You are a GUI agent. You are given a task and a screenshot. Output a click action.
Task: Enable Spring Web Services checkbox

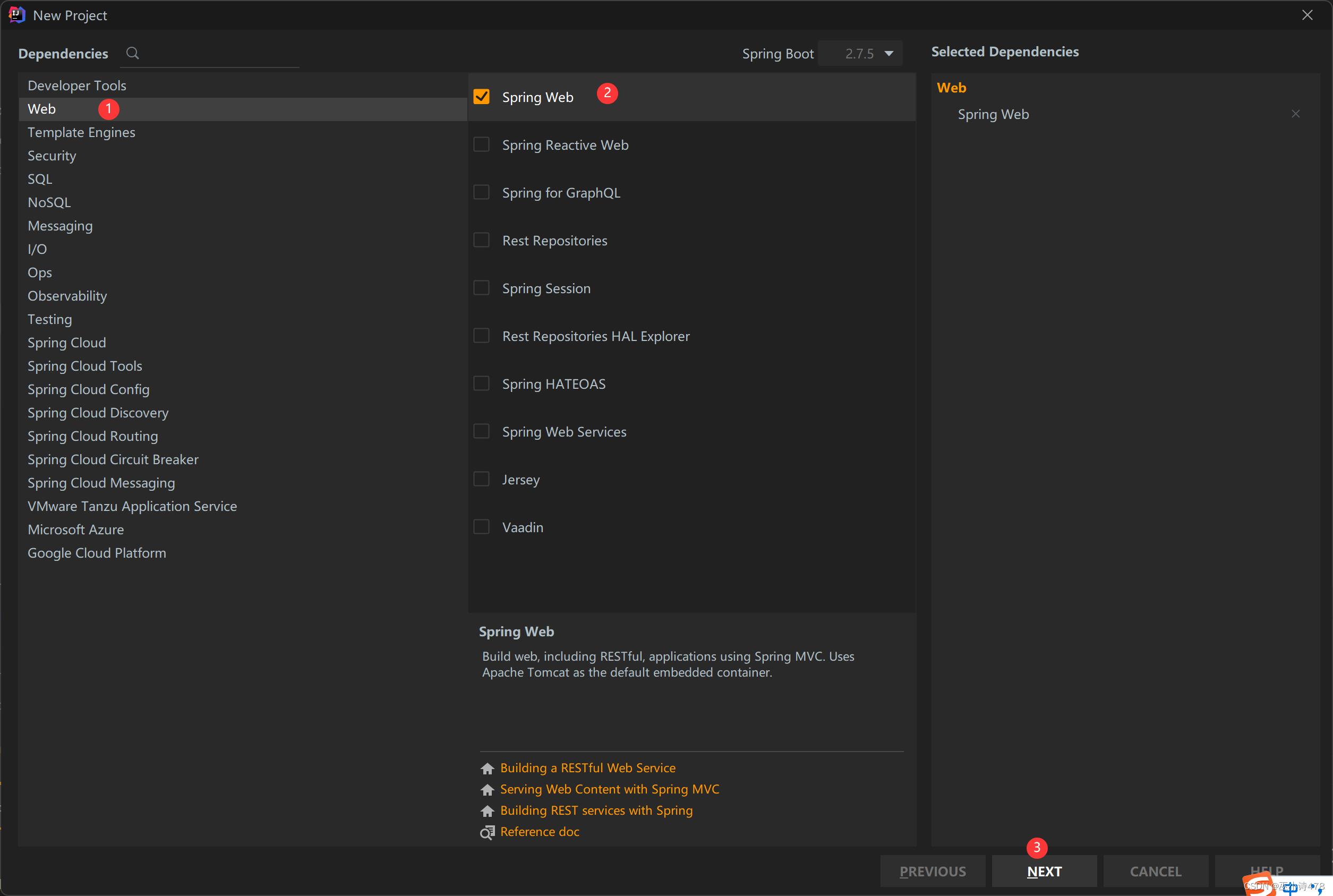click(x=482, y=431)
